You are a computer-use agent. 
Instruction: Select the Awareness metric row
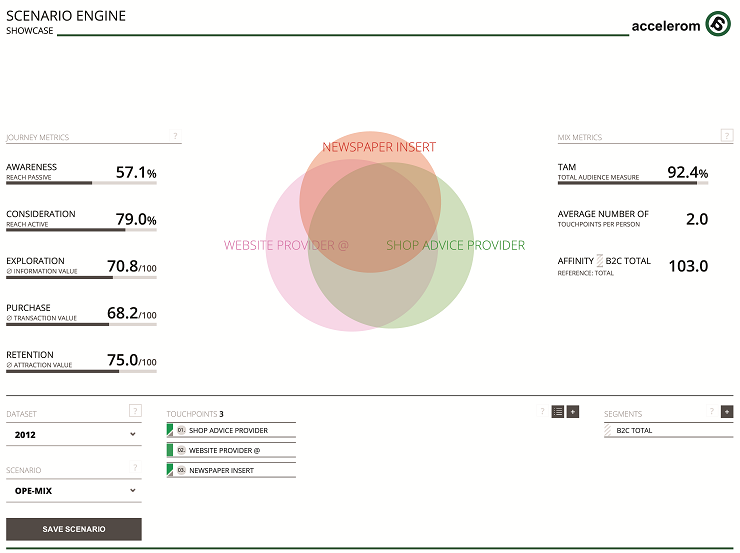click(81, 172)
